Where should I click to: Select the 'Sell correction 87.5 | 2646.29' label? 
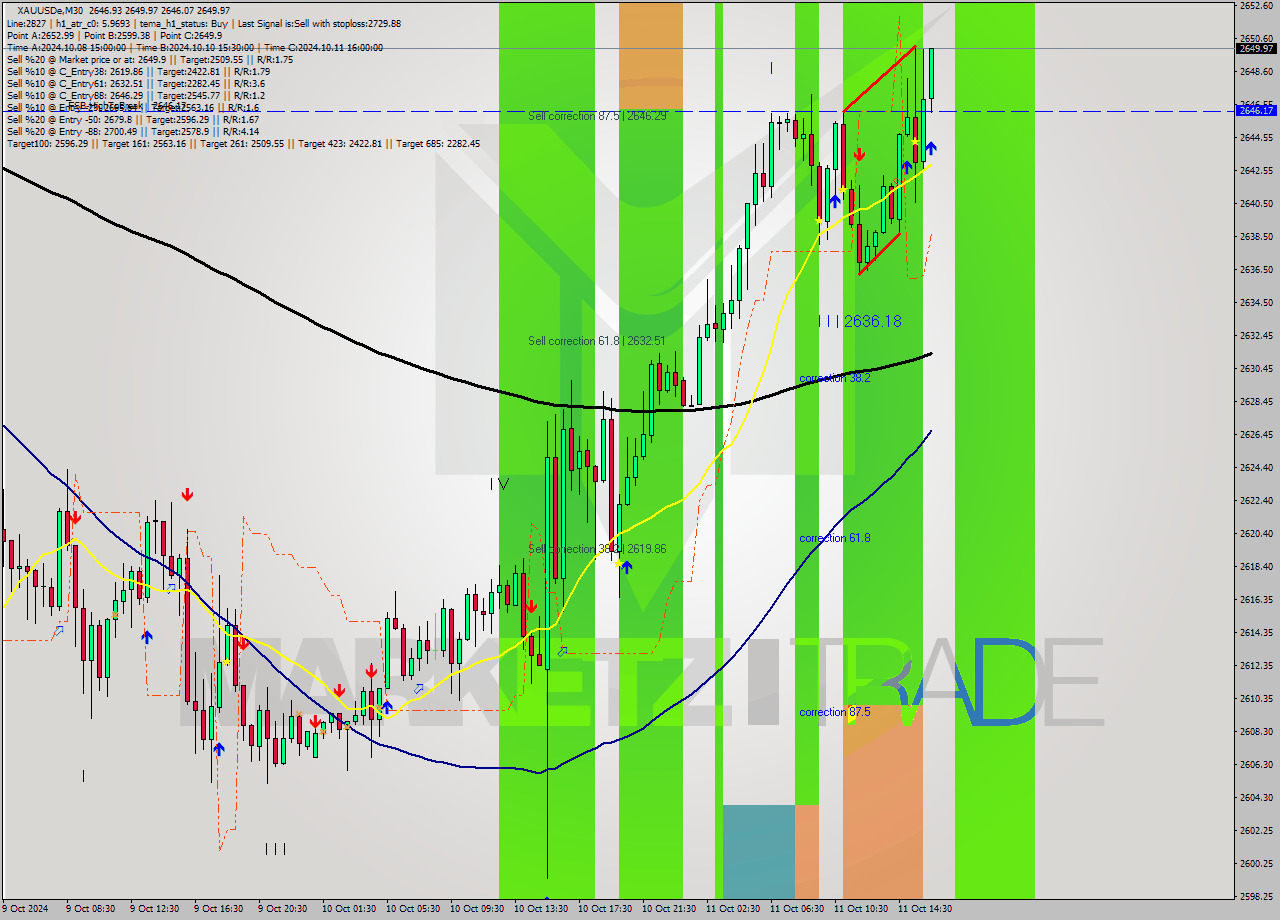coord(598,116)
